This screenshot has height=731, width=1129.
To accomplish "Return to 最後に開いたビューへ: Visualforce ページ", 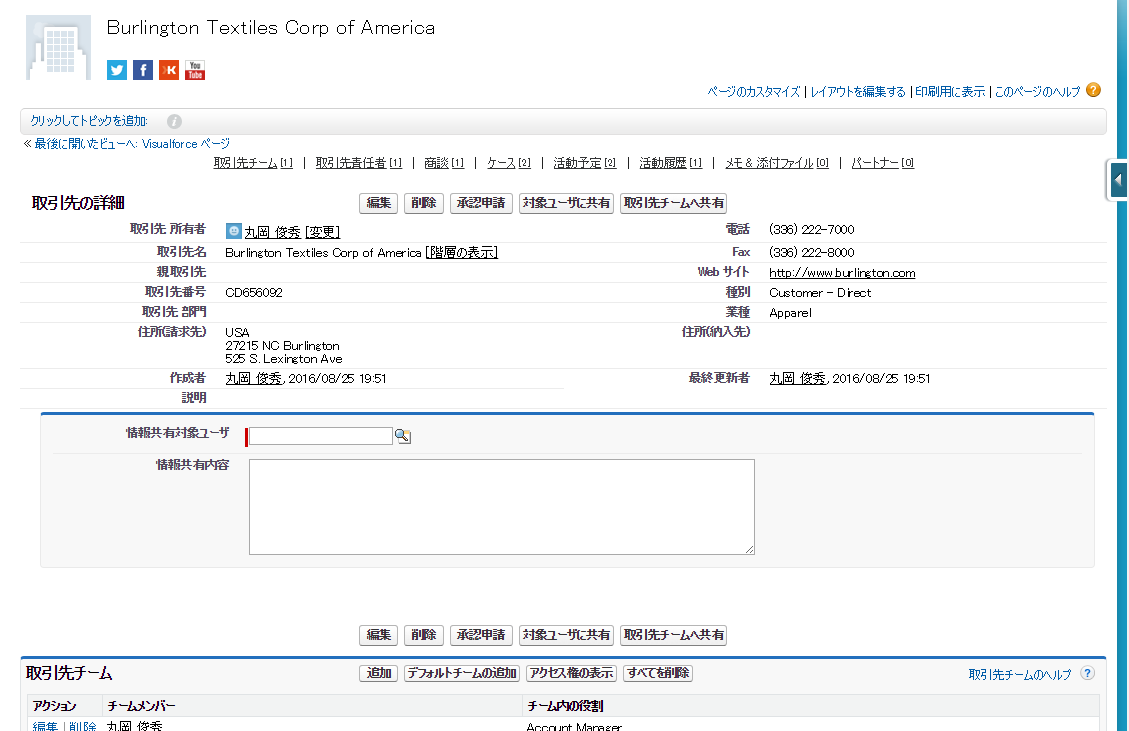I will point(132,144).
